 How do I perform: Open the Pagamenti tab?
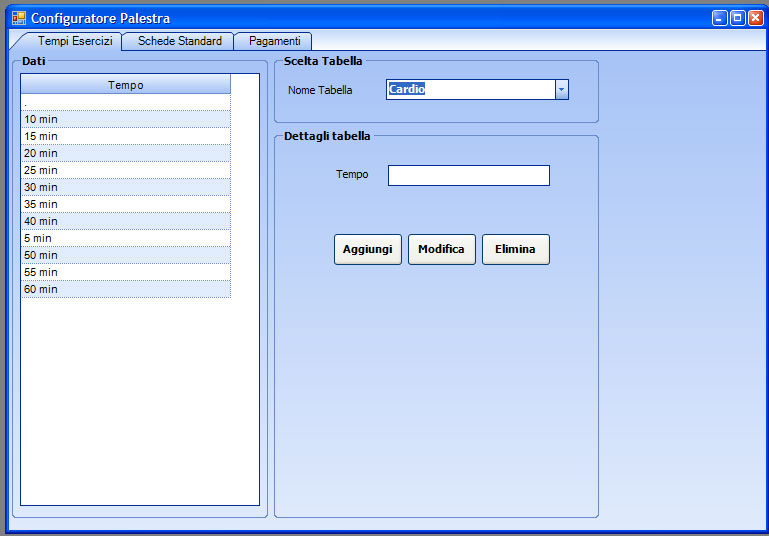click(x=274, y=41)
